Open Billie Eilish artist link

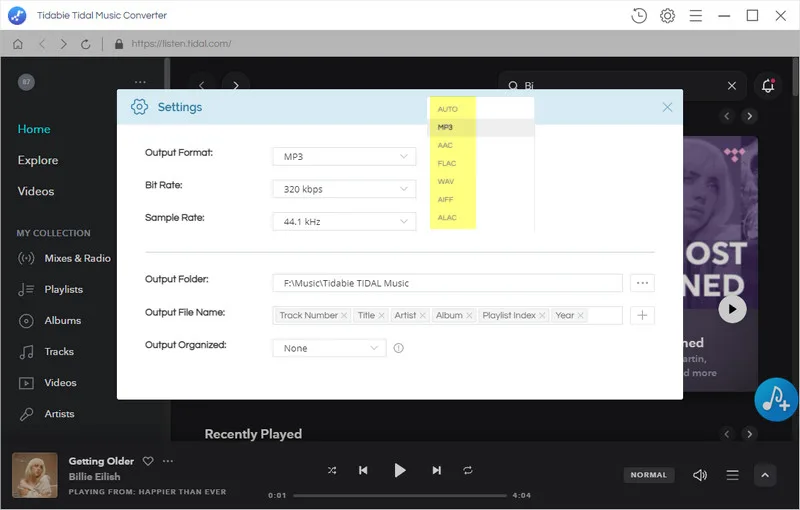[95, 477]
